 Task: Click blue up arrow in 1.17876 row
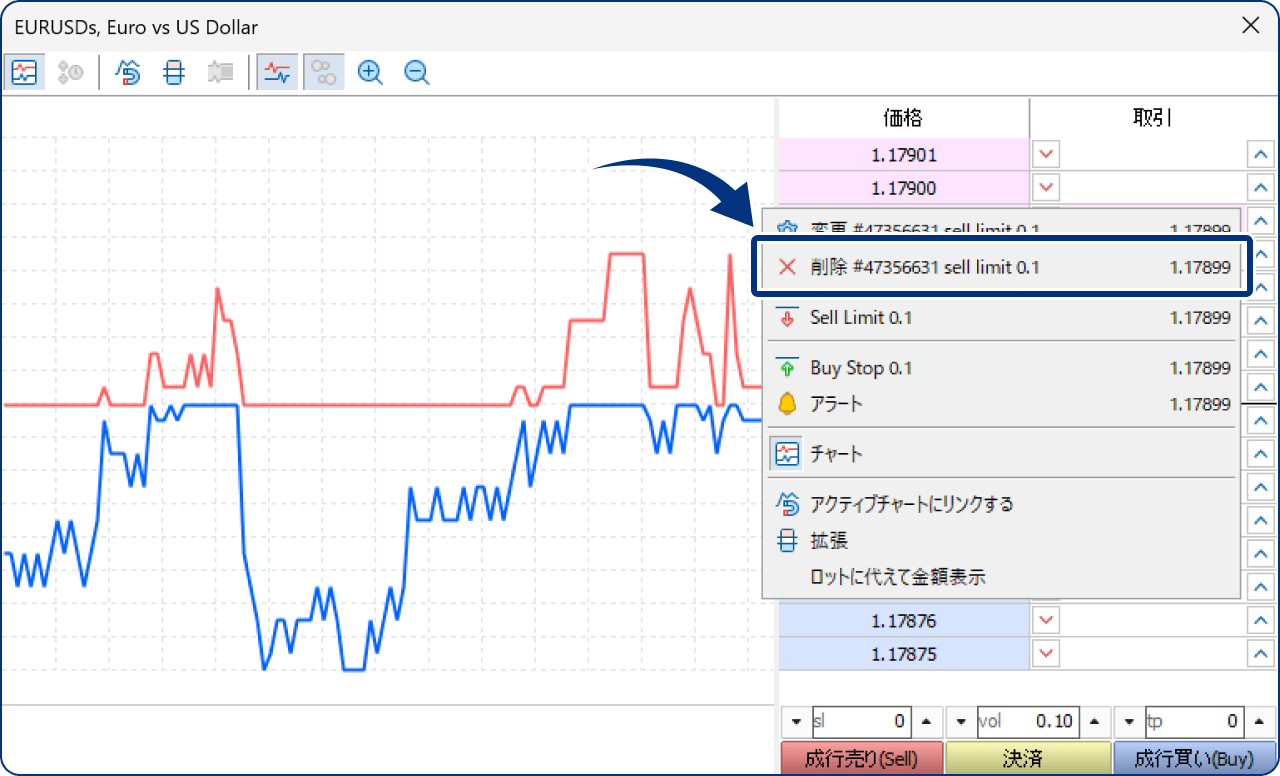tap(1260, 621)
